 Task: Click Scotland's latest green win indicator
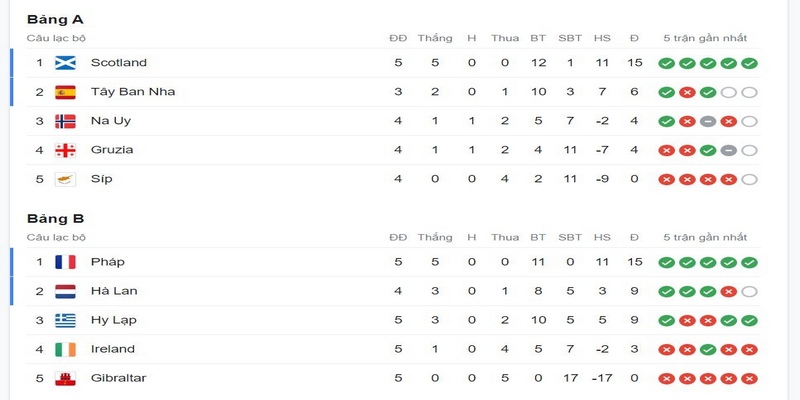coord(749,63)
